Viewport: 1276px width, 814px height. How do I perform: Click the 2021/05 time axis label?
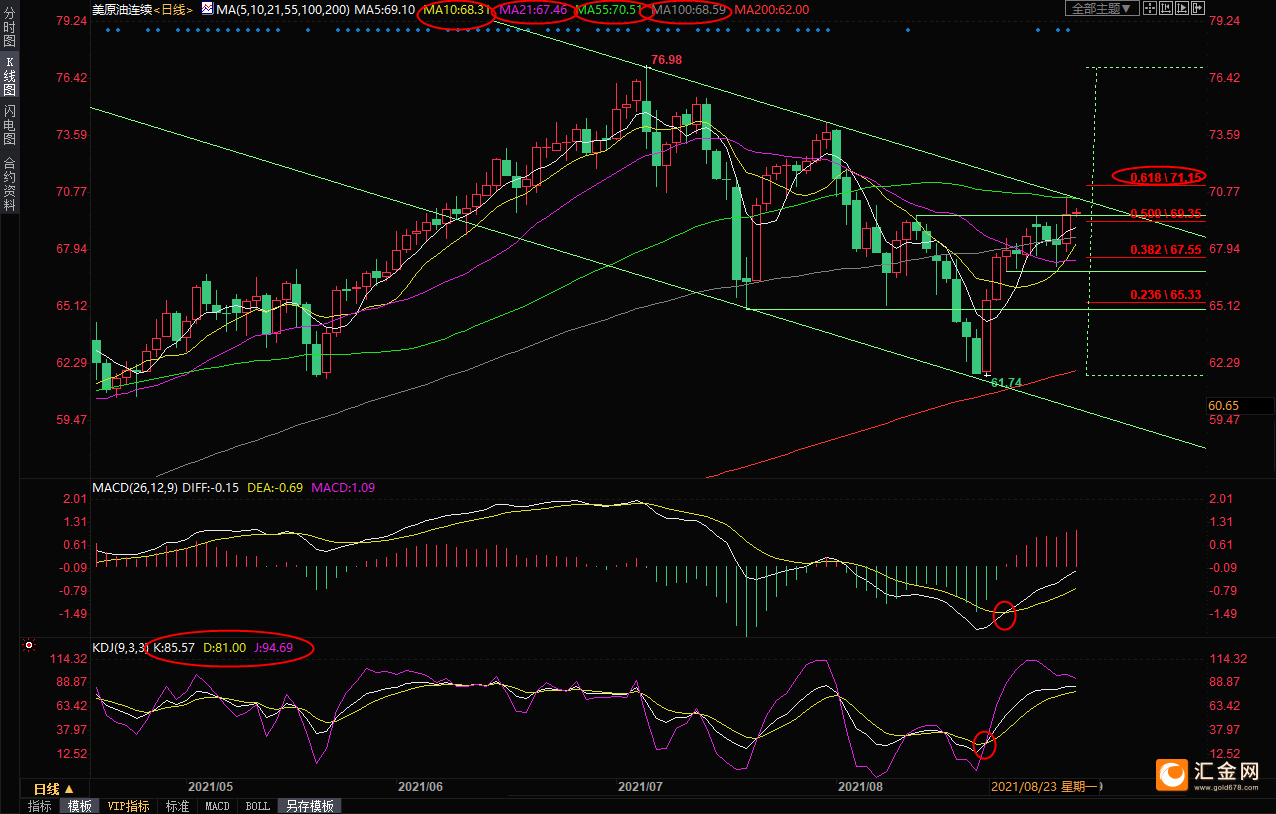[x=210, y=787]
